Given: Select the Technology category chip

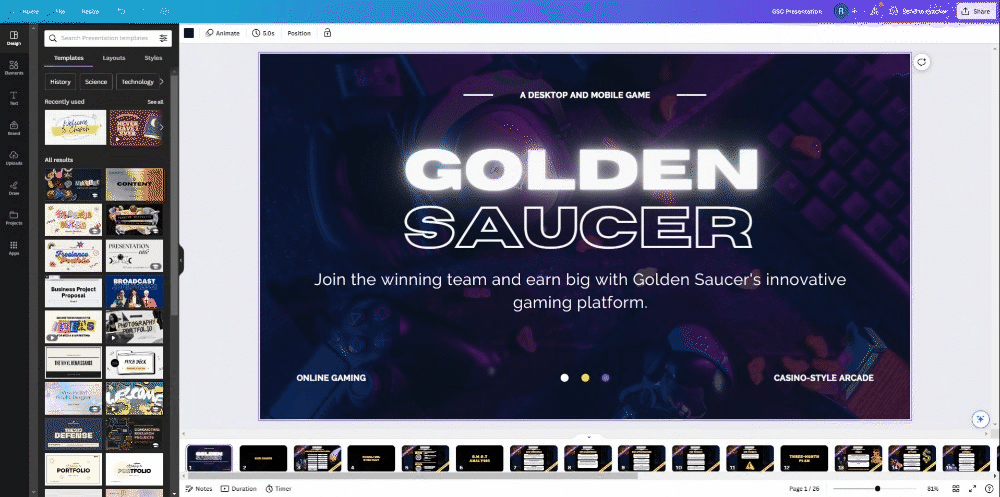Looking at the screenshot, I should click(x=136, y=82).
